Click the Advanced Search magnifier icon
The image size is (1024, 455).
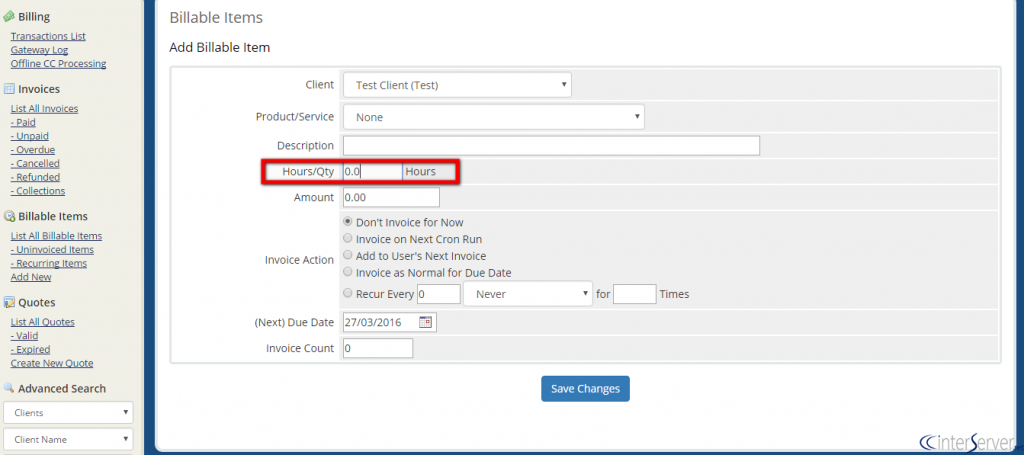point(9,388)
